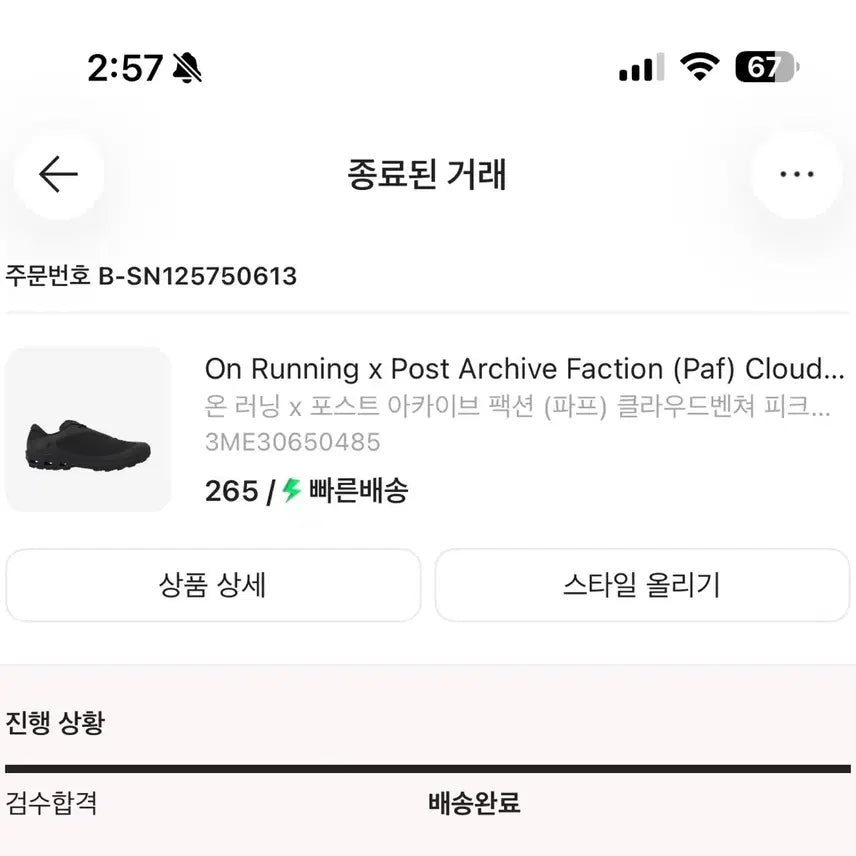Open the three-dot more options menu
Viewport: 856px width, 856px height.
[797, 173]
